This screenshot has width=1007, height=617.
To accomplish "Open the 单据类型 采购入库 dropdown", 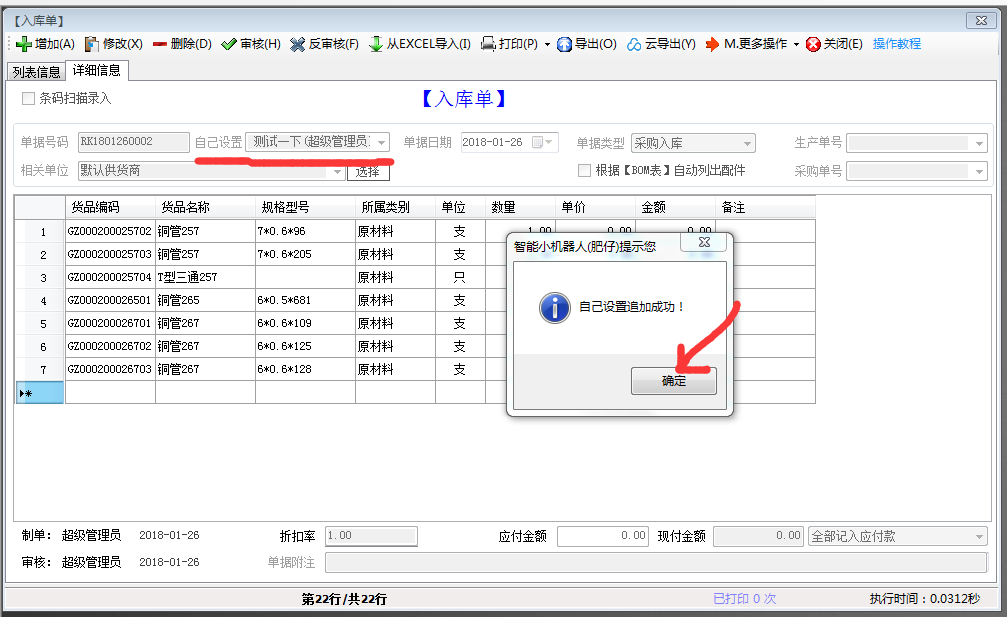I will point(746,143).
